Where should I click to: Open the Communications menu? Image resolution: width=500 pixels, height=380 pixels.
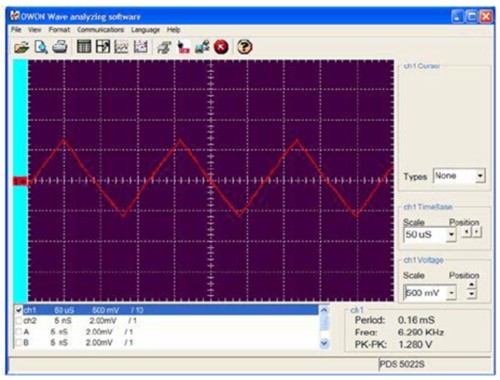[100, 30]
